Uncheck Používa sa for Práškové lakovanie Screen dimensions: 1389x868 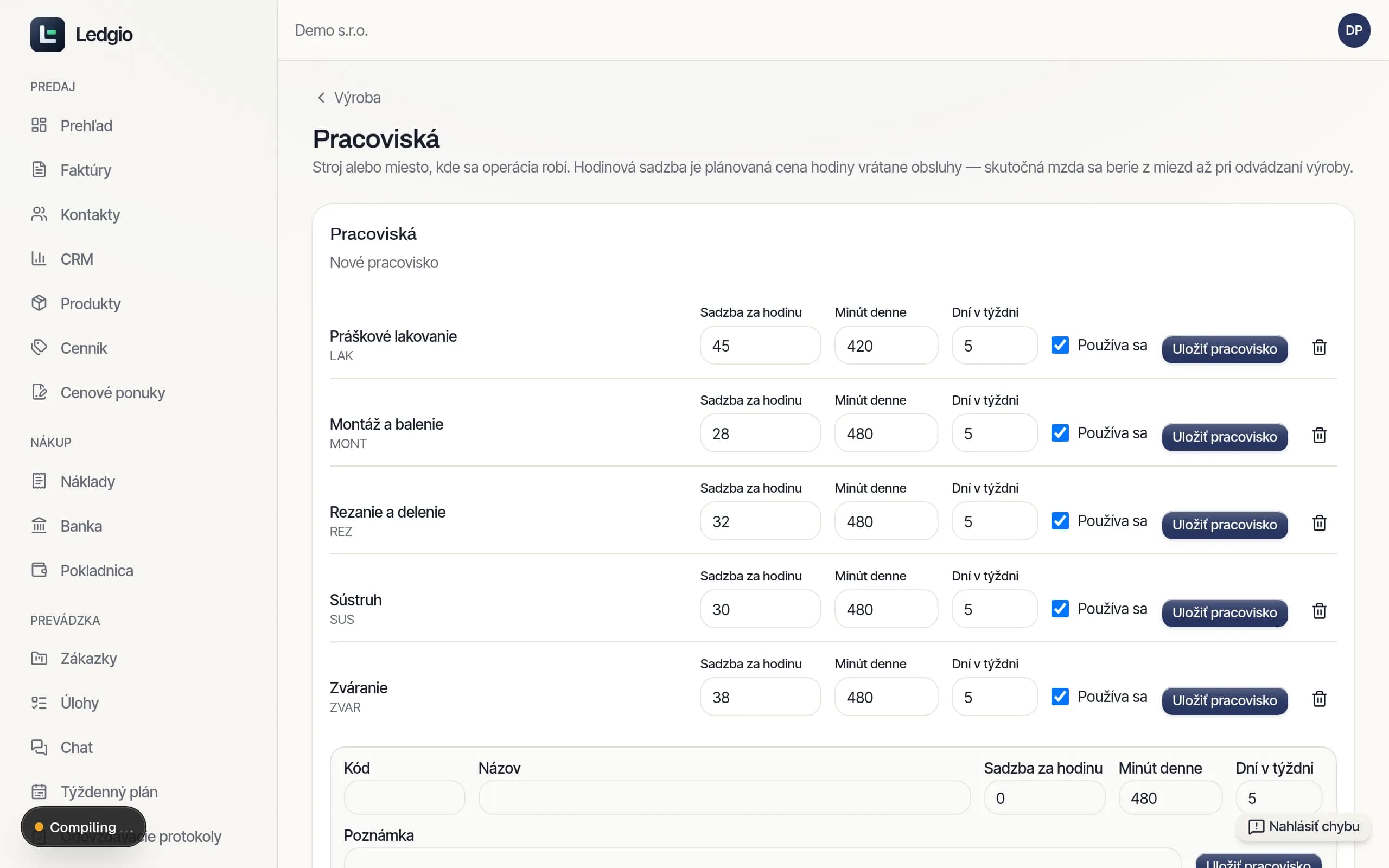(x=1060, y=345)
